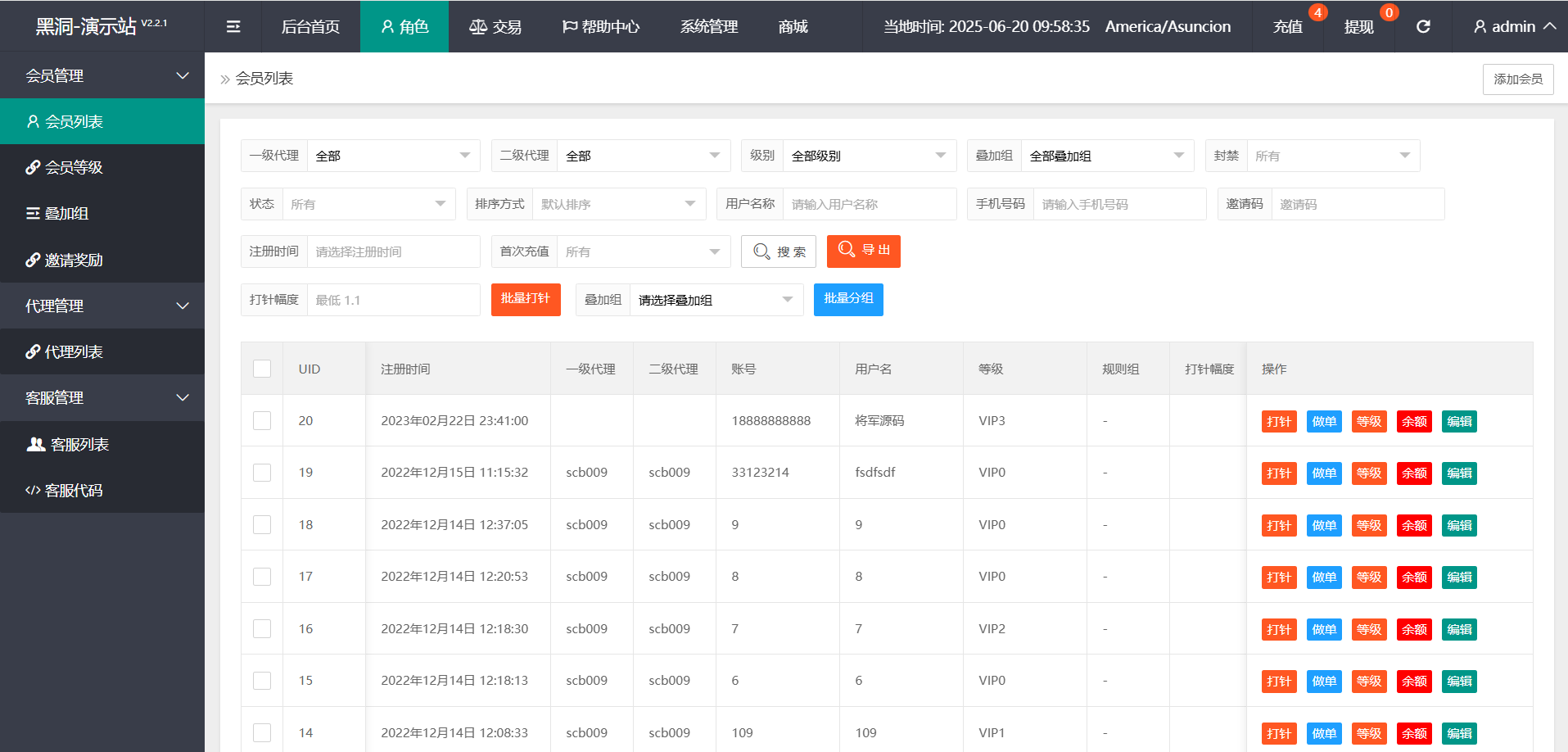1568x752 pixels.
Task: Check the row checkbox for UID 14
Action: (262, 732)
